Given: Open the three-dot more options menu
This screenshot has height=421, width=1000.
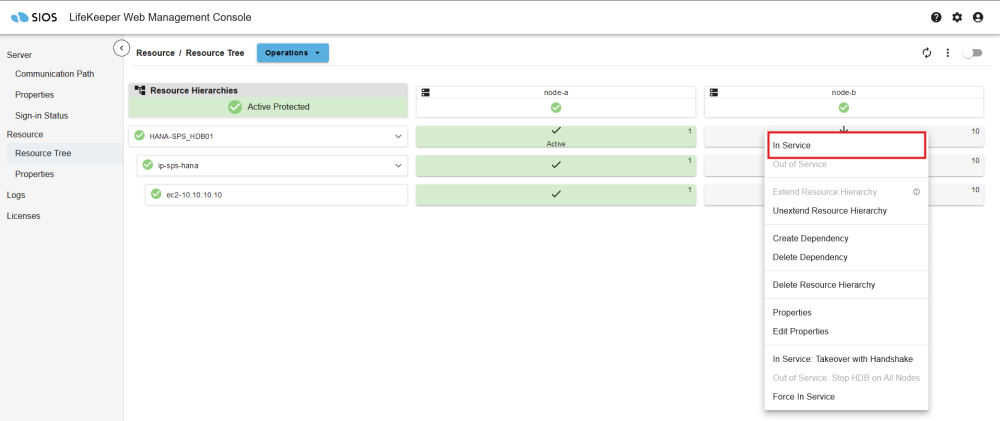Looking at the screenshot, I should 947,53.
